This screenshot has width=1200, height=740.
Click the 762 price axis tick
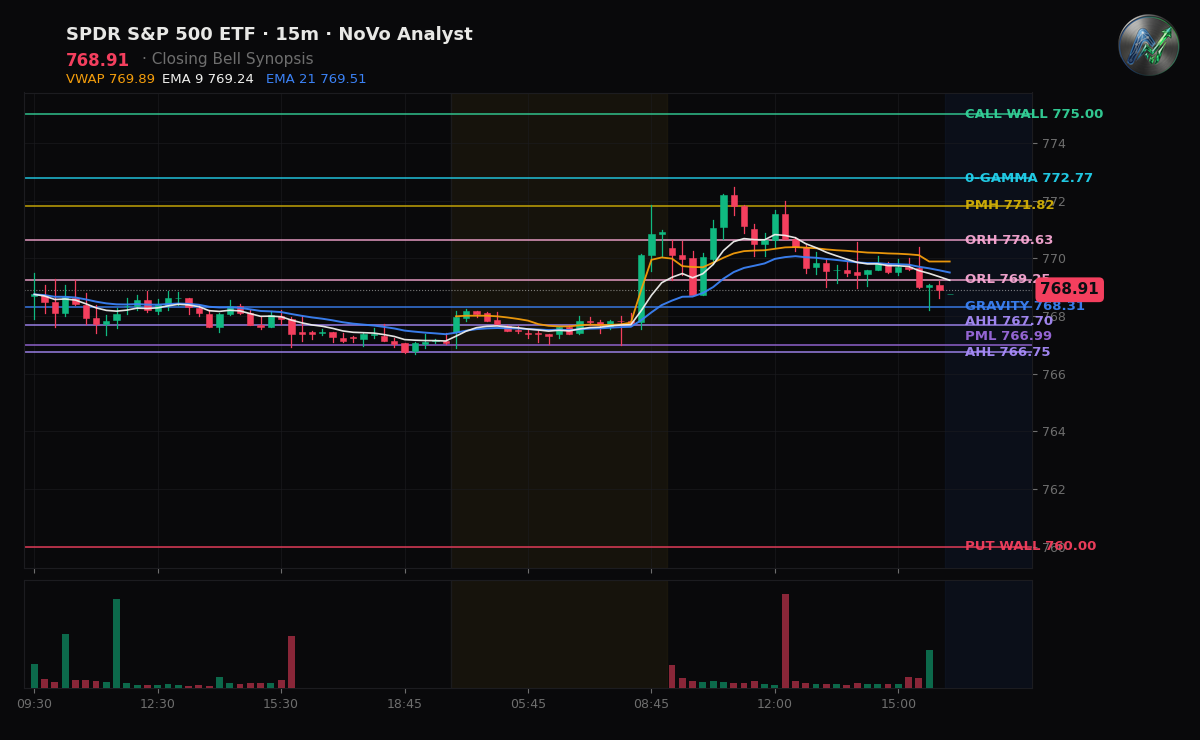pyautogui.click(x=1054, y=489)
